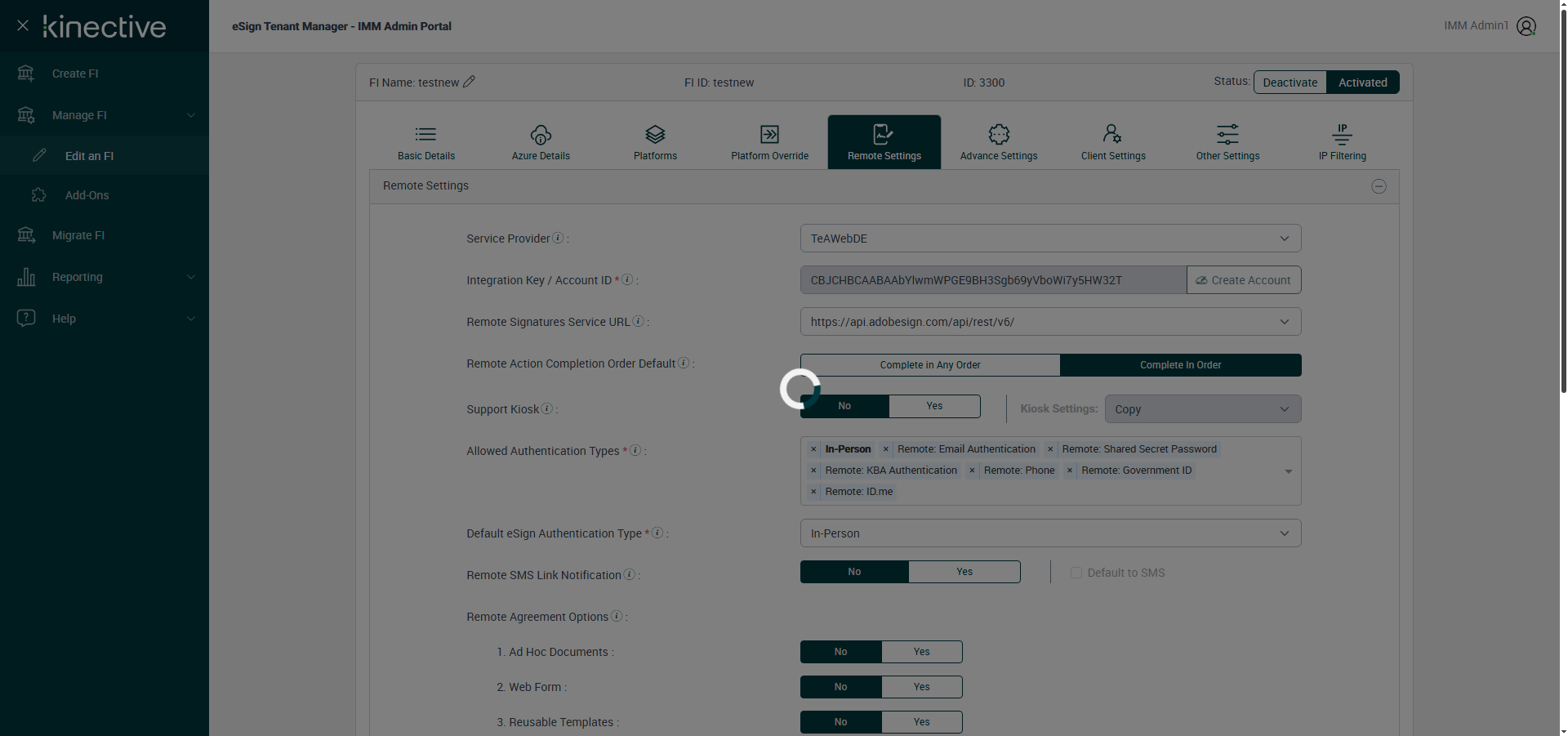Open the Remote Settings tab
This screenshot has height=736, width=1568.
click(884, 142)
